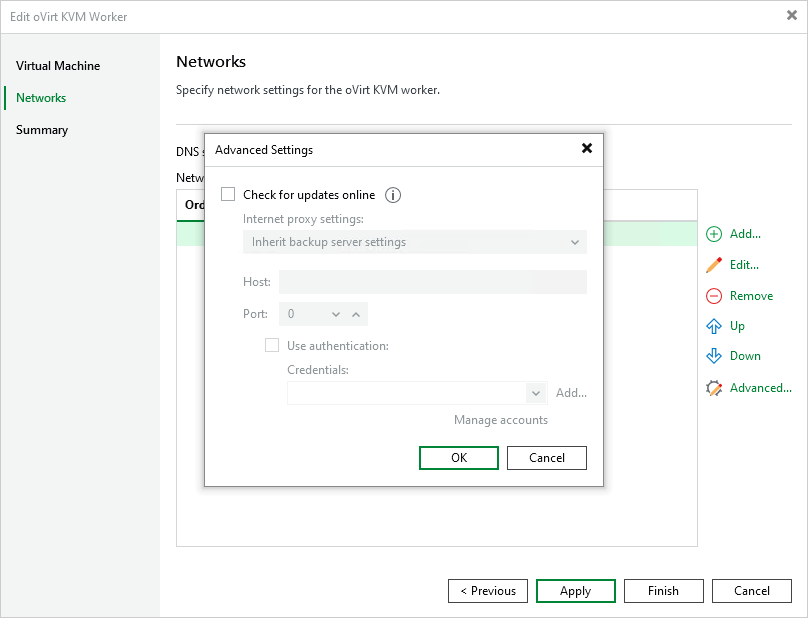The image size is (808, 618).
Task: Enable Check for updates online
Action: click(227, 195)
